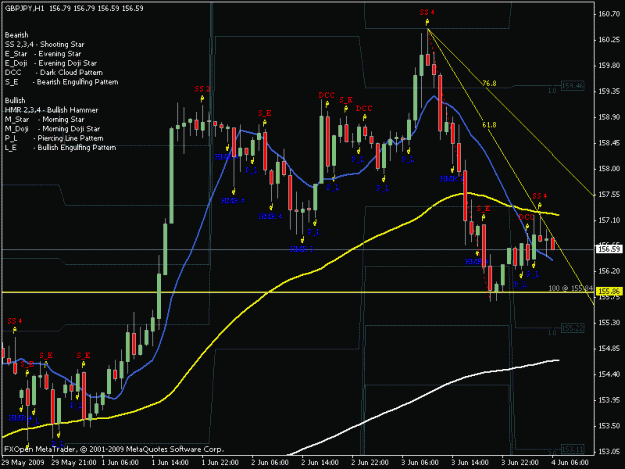Screen dimensions: 625x469
Task: Click the '29 May 2009' time axis label
Action: click(23, 463)
